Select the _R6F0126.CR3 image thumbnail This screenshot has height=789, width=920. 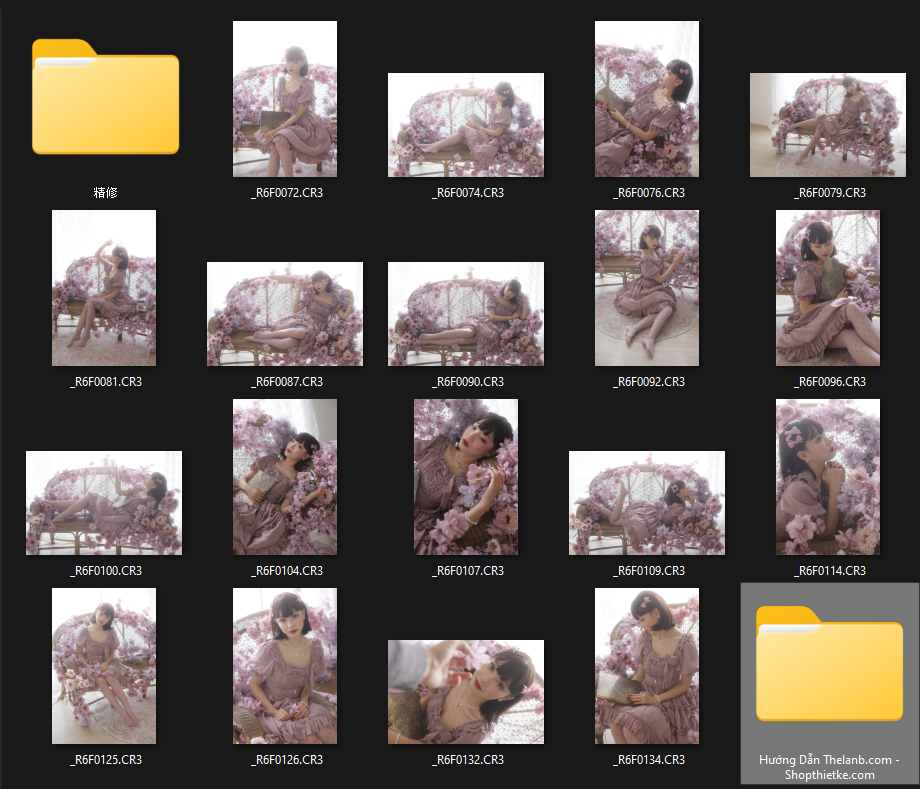tap(285, 666)
